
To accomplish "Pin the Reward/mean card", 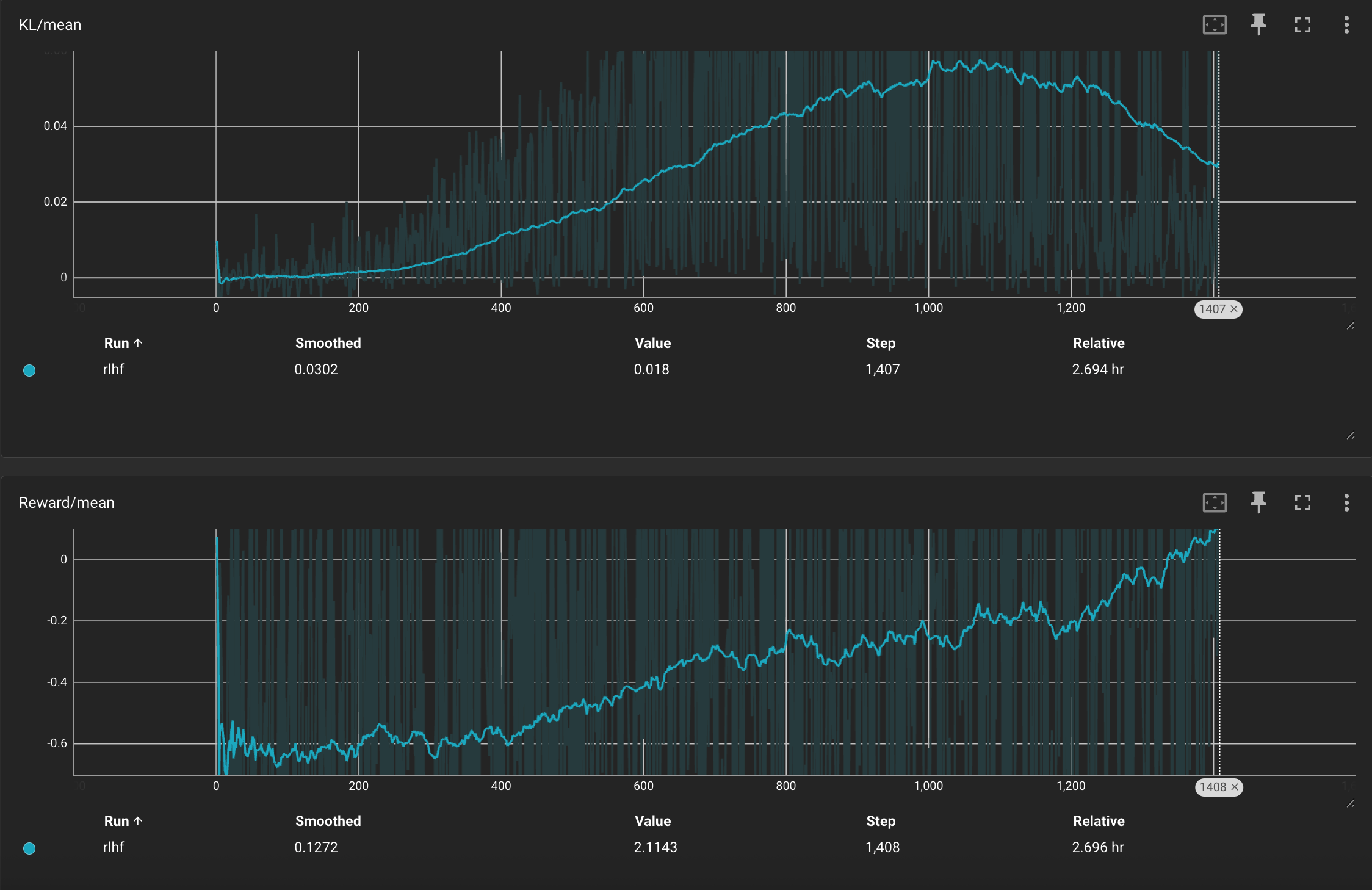I will (x=1258, y=503).
